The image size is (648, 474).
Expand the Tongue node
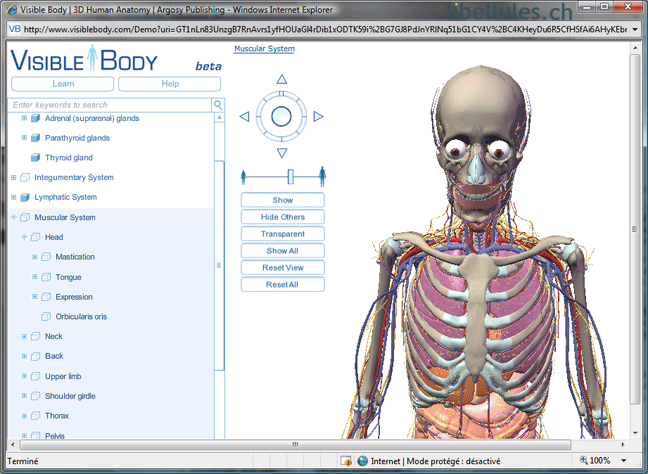[x=35, y=276]
